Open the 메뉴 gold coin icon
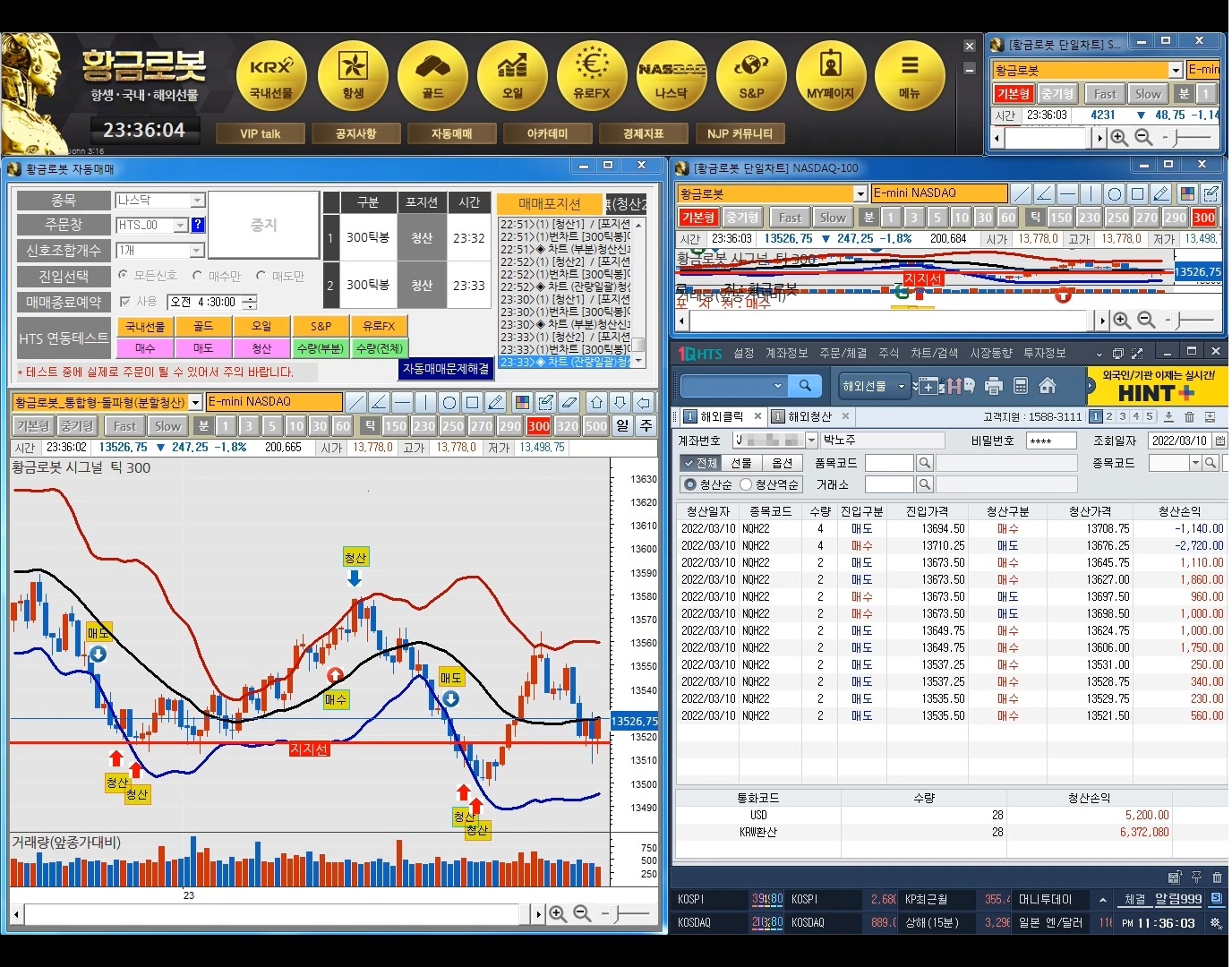Image resolution: width=1232 pixels, height=967 pixels. click(910, 76)
